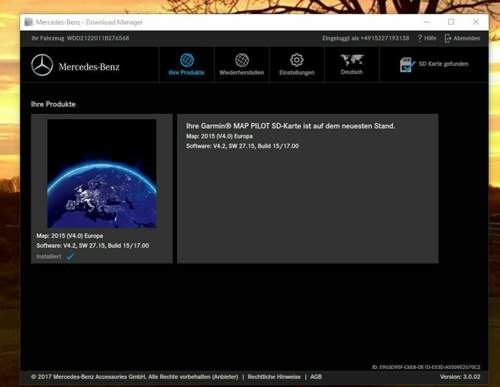Click 'Map: 2015 (V4.0) Europa' in details panel

coord(219,136)
